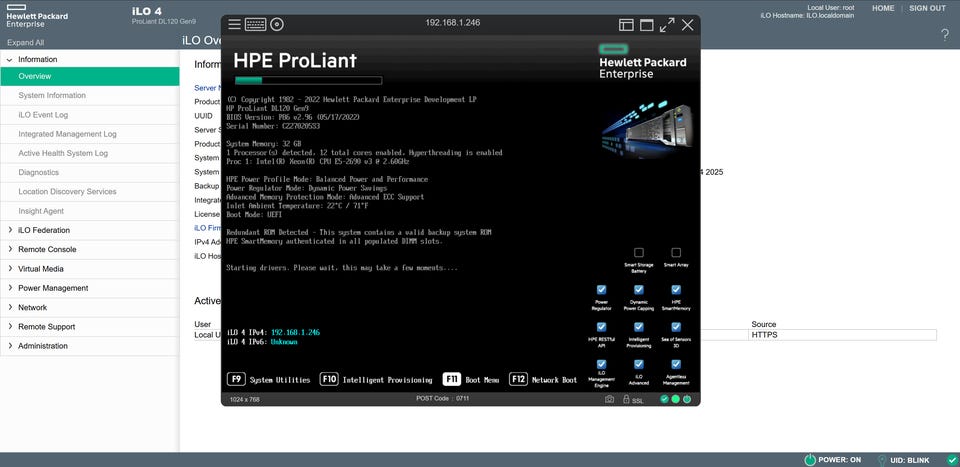Click the POWER: ON indicator icon
This screenshot has height=467, width=960.
pos(810,460)
